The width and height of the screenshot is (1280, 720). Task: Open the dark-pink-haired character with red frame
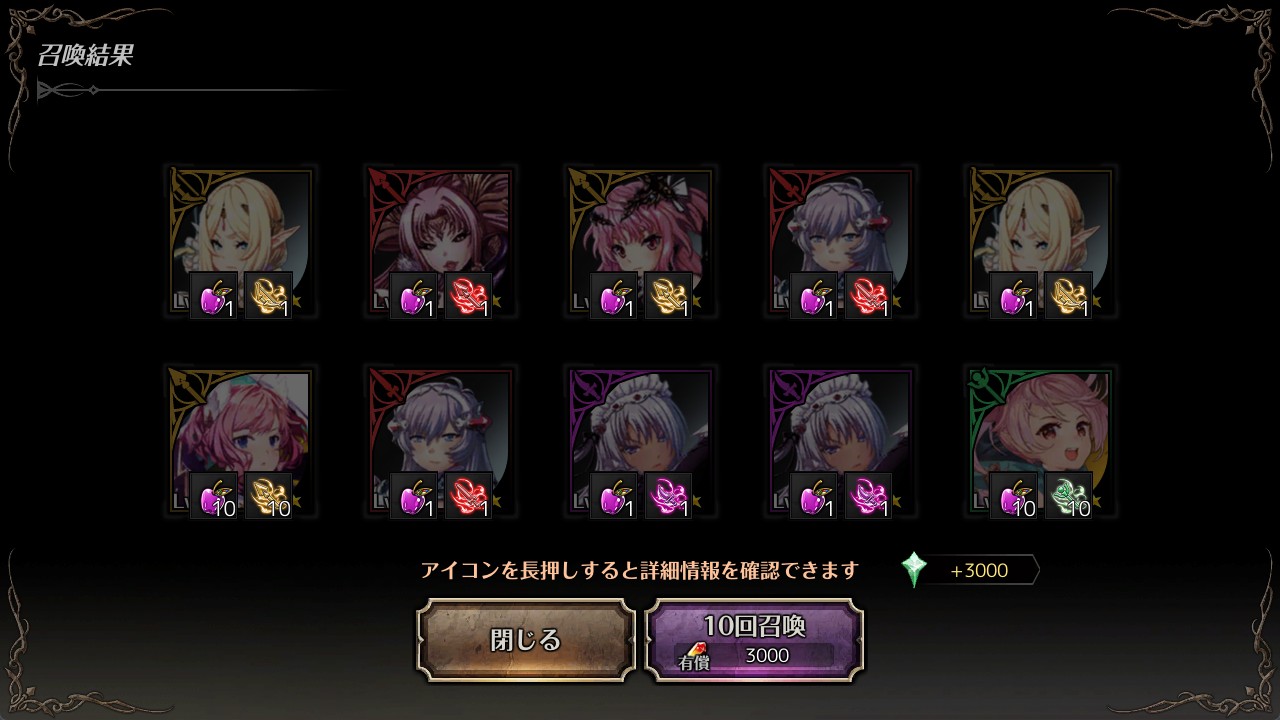(440, 241)
